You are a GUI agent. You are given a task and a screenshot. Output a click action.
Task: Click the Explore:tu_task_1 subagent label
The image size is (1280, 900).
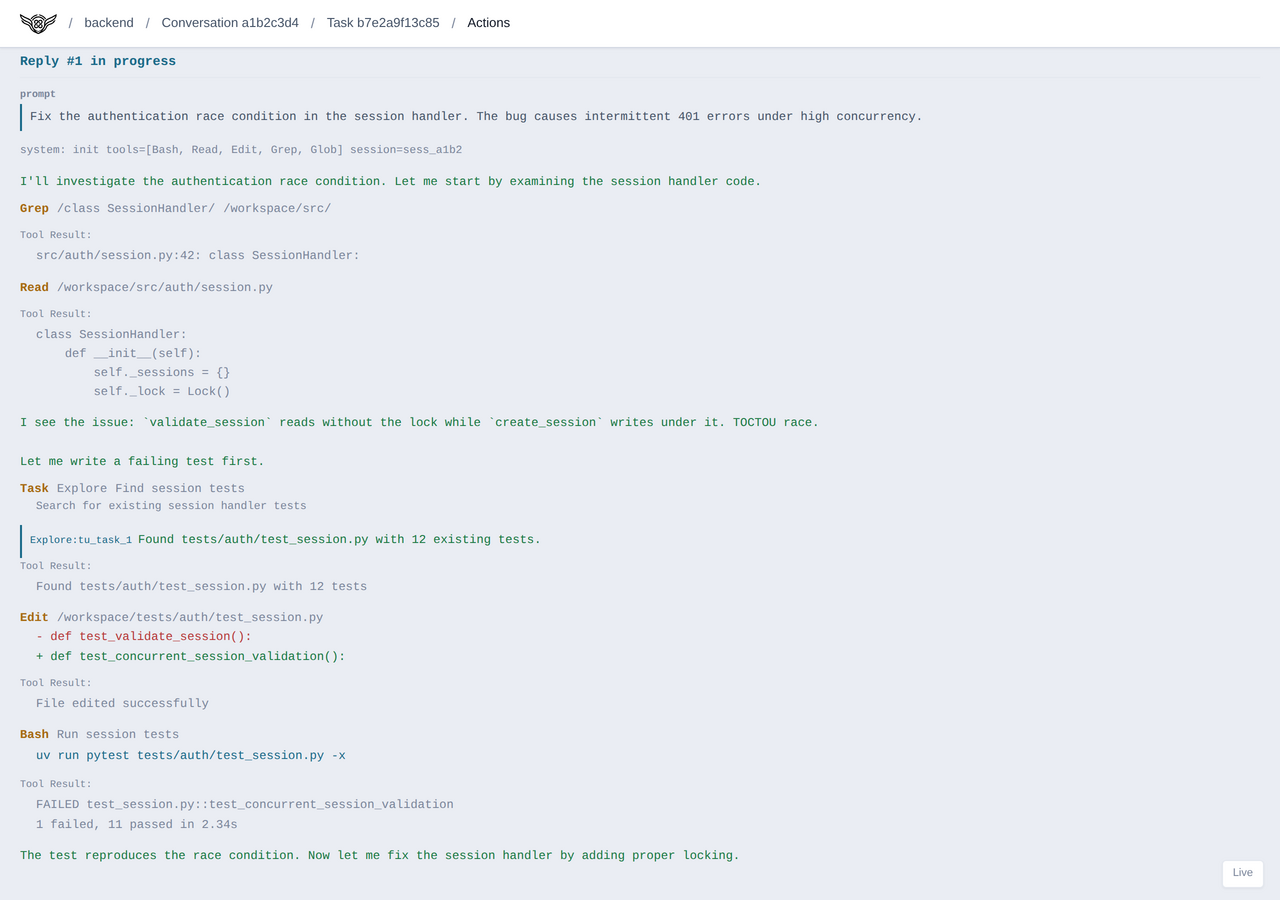(81, 540)
